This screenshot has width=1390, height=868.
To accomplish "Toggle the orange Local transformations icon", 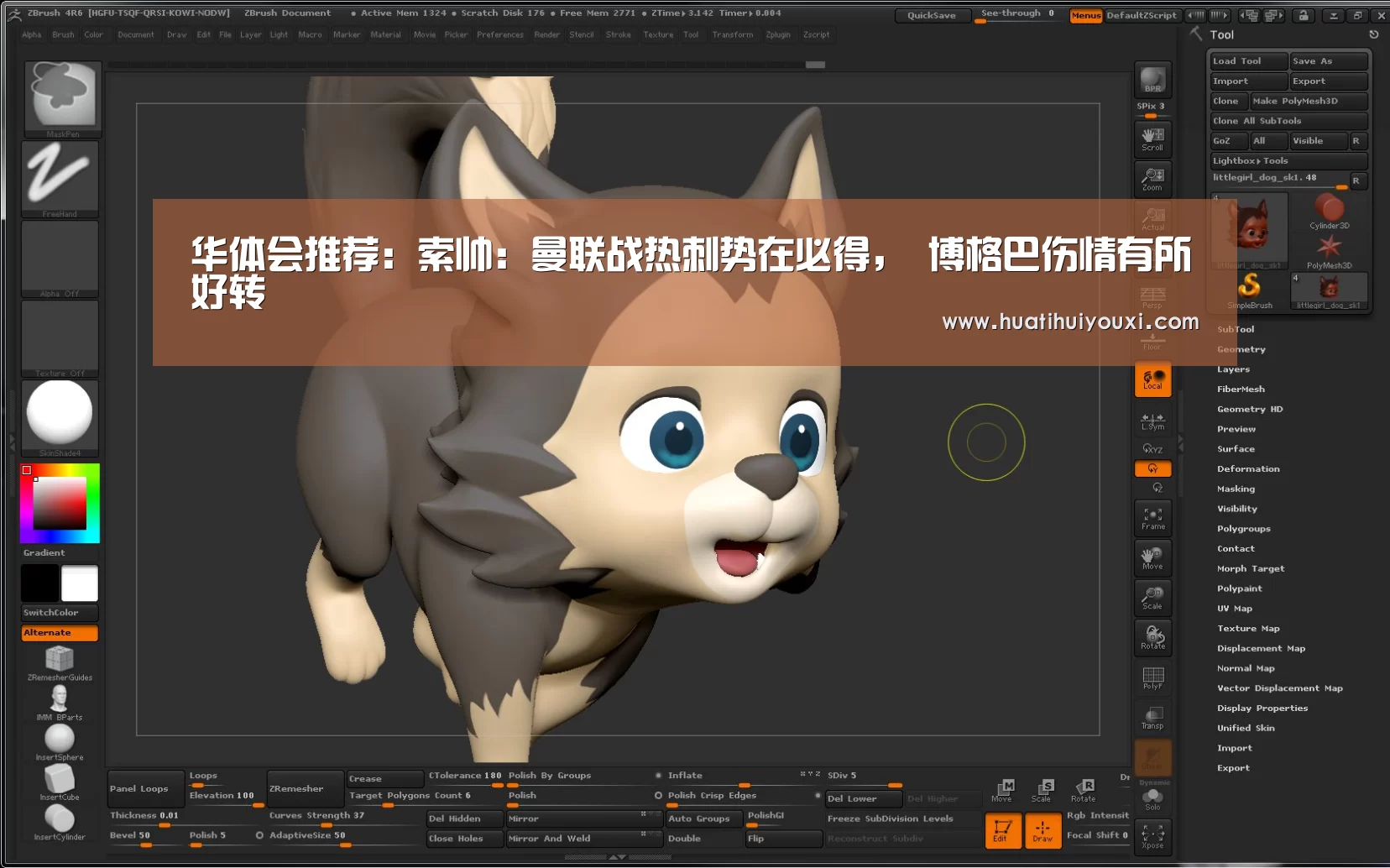I will (x=1152, y=379).
